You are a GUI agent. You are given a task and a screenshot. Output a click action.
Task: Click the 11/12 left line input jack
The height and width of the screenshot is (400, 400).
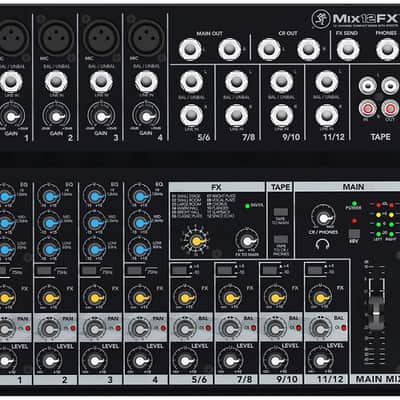[327, 82]
